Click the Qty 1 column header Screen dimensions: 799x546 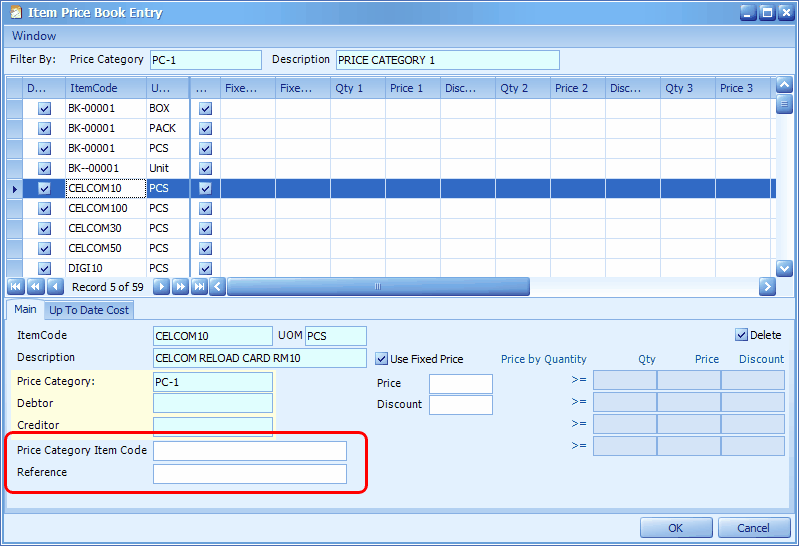coord(358,88)
